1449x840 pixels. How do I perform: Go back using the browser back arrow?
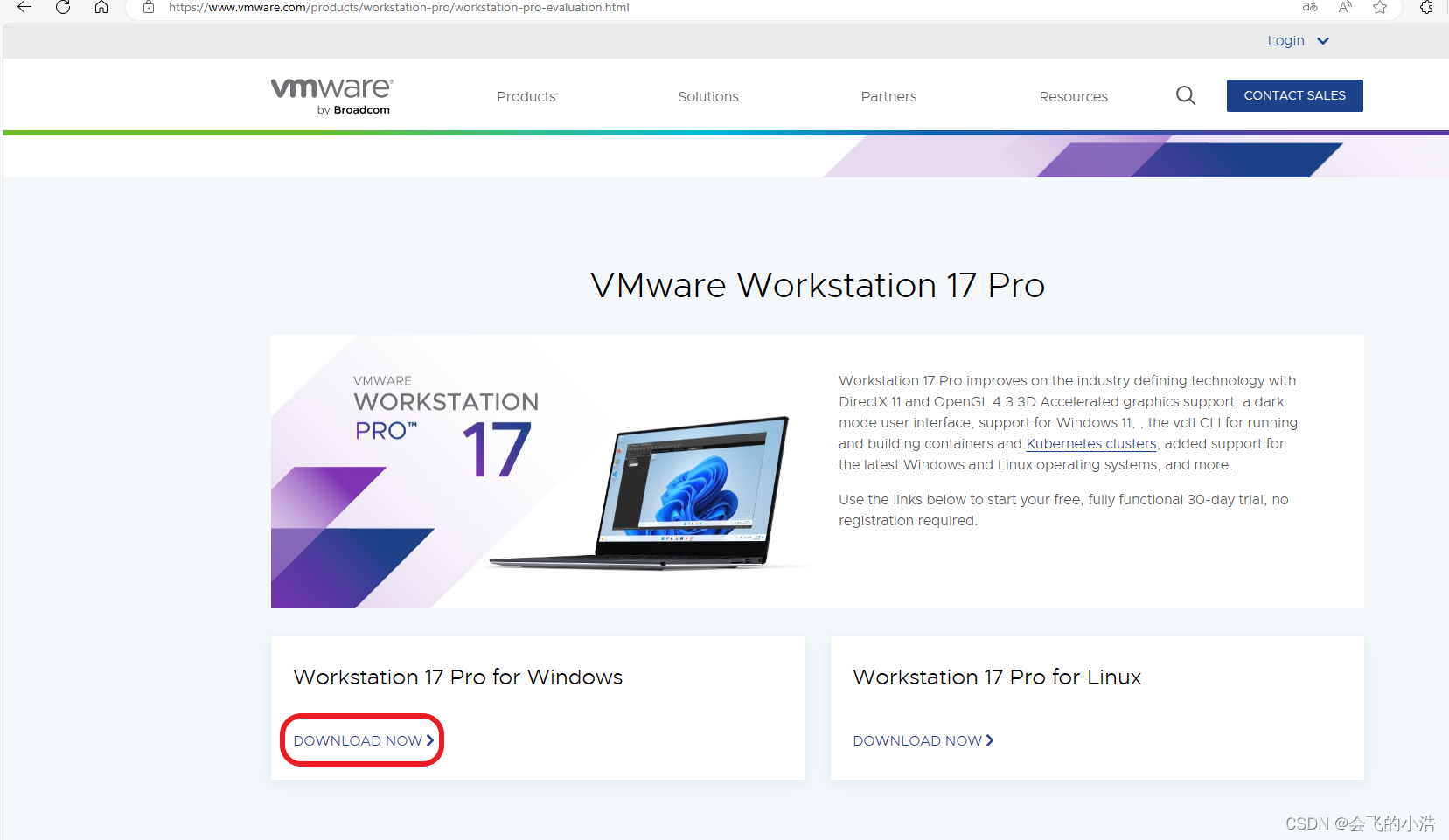(x=24, y=7)
